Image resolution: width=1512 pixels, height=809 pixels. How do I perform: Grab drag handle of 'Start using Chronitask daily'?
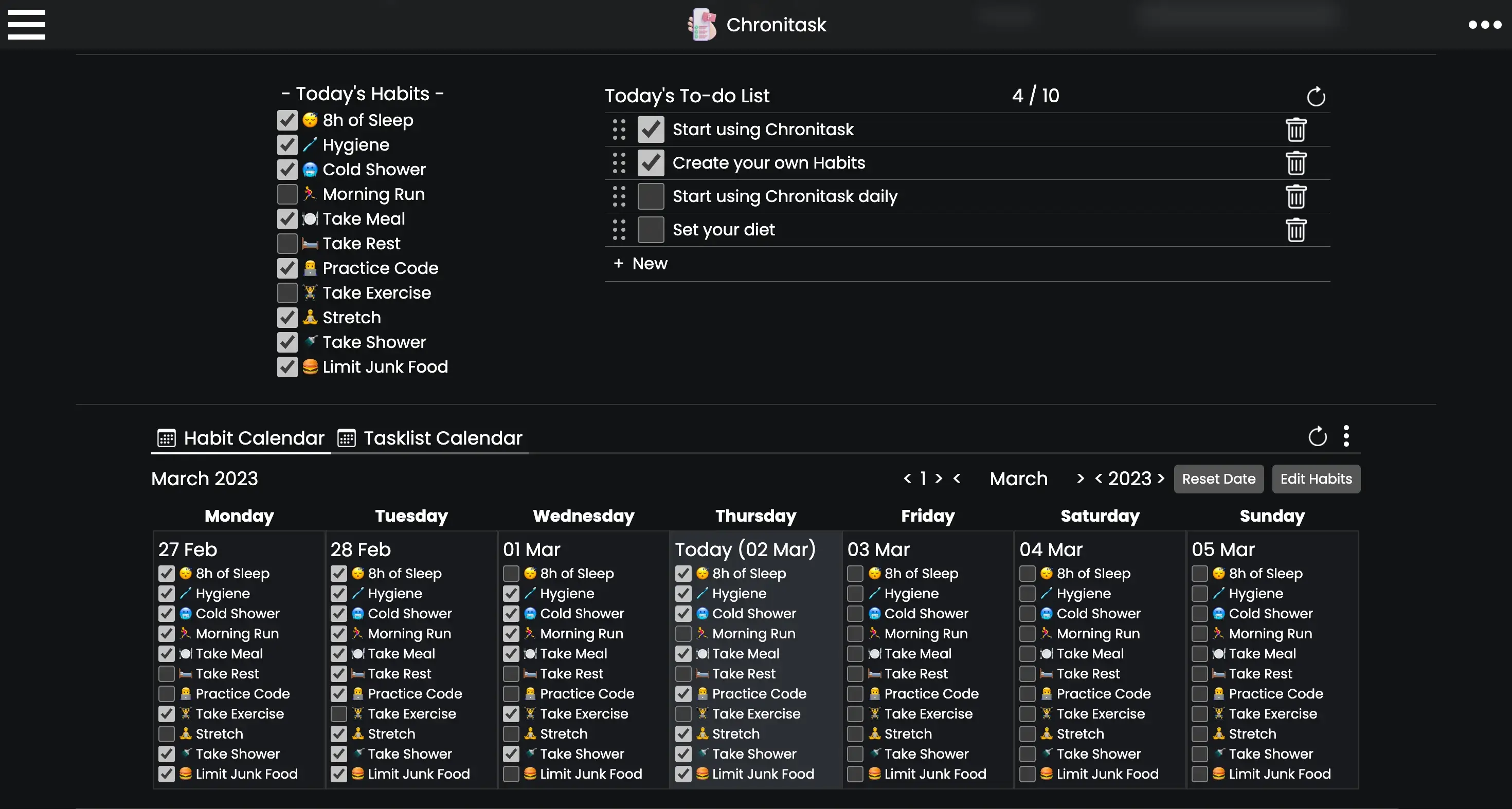[x=619, y=196]
